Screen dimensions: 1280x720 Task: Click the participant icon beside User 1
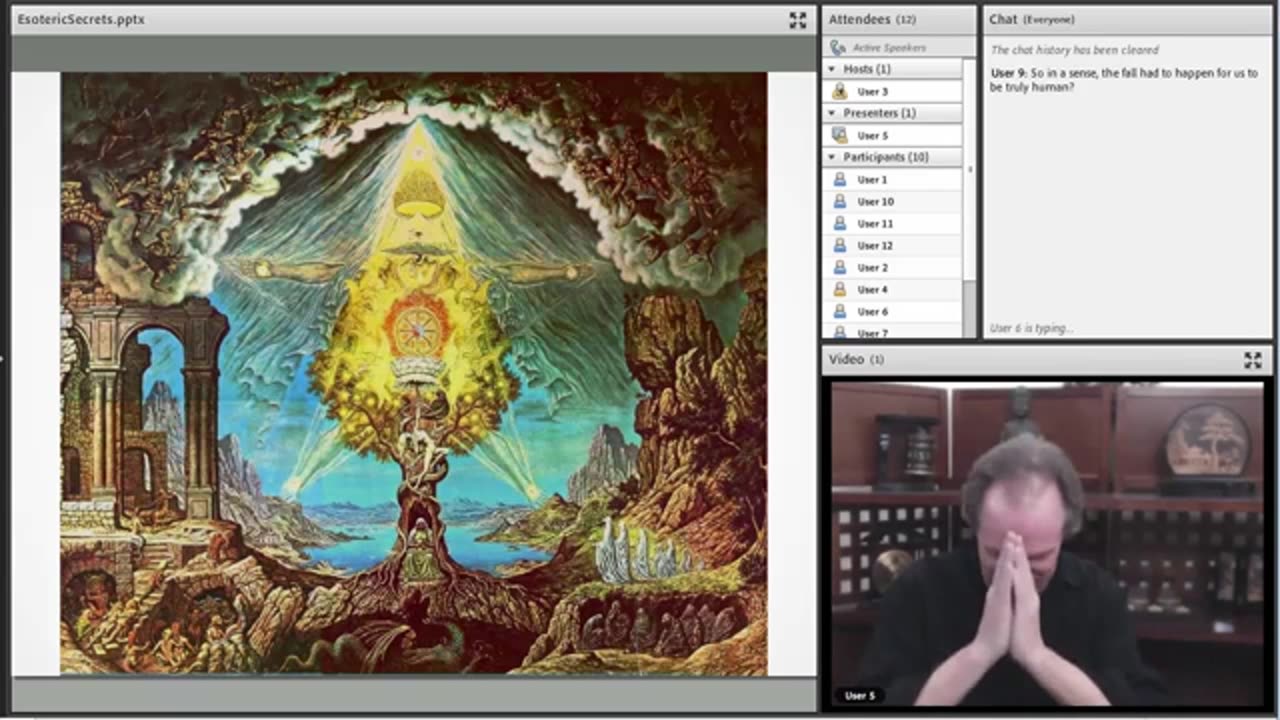tap(840, 179)
